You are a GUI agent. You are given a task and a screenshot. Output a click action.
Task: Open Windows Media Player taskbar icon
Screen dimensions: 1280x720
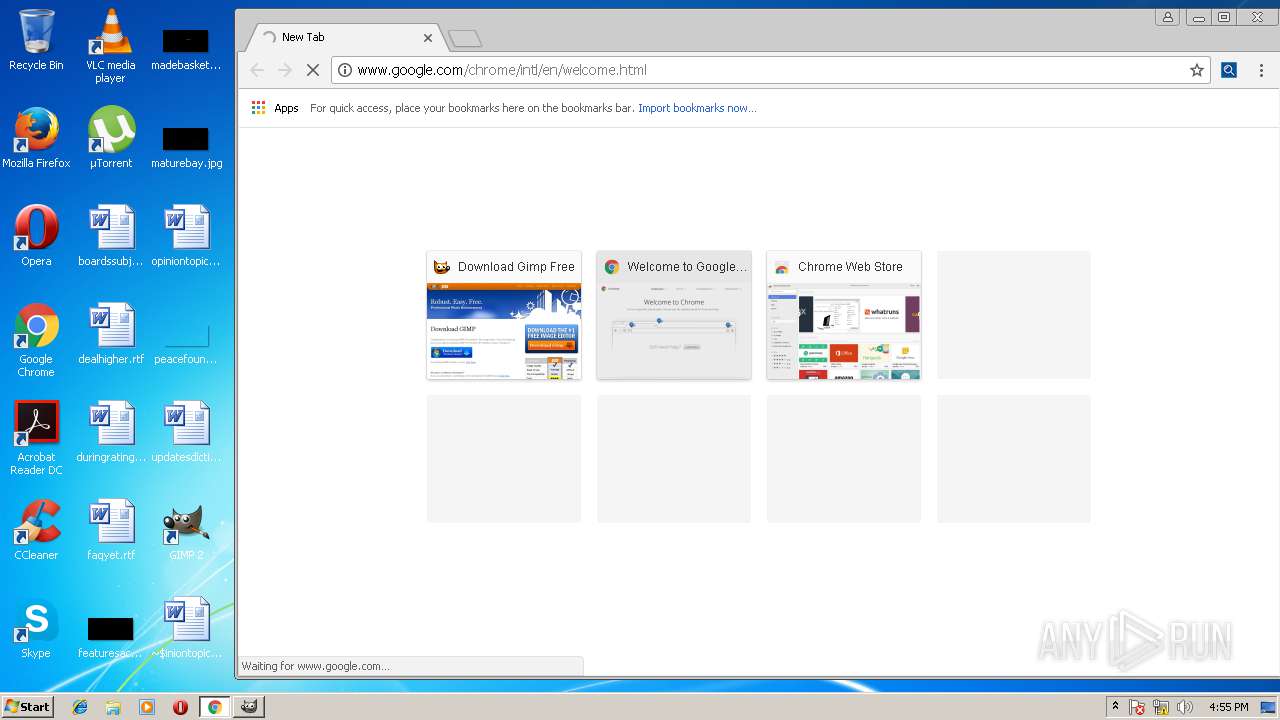(x=147, y=707)
